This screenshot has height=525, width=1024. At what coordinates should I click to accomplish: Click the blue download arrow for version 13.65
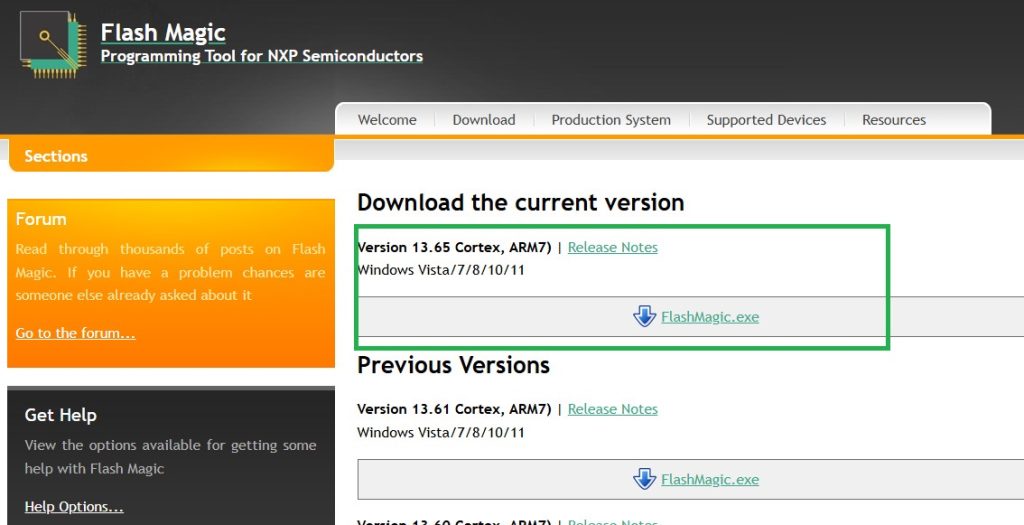point(644,317)
